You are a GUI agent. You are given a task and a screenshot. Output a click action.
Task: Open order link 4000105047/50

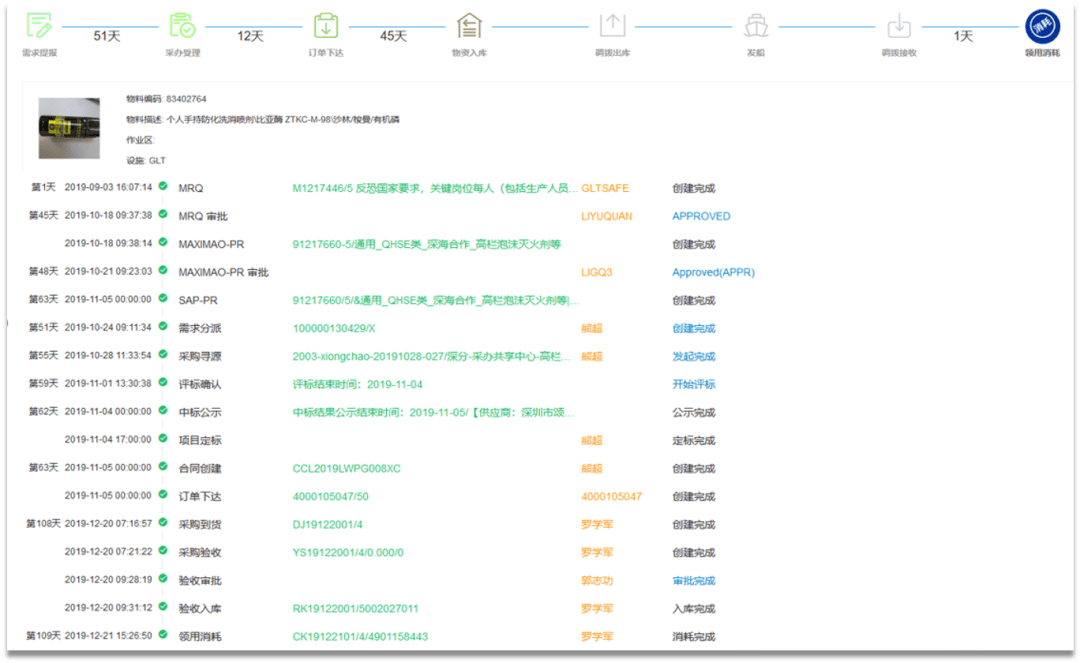point(331,496)
